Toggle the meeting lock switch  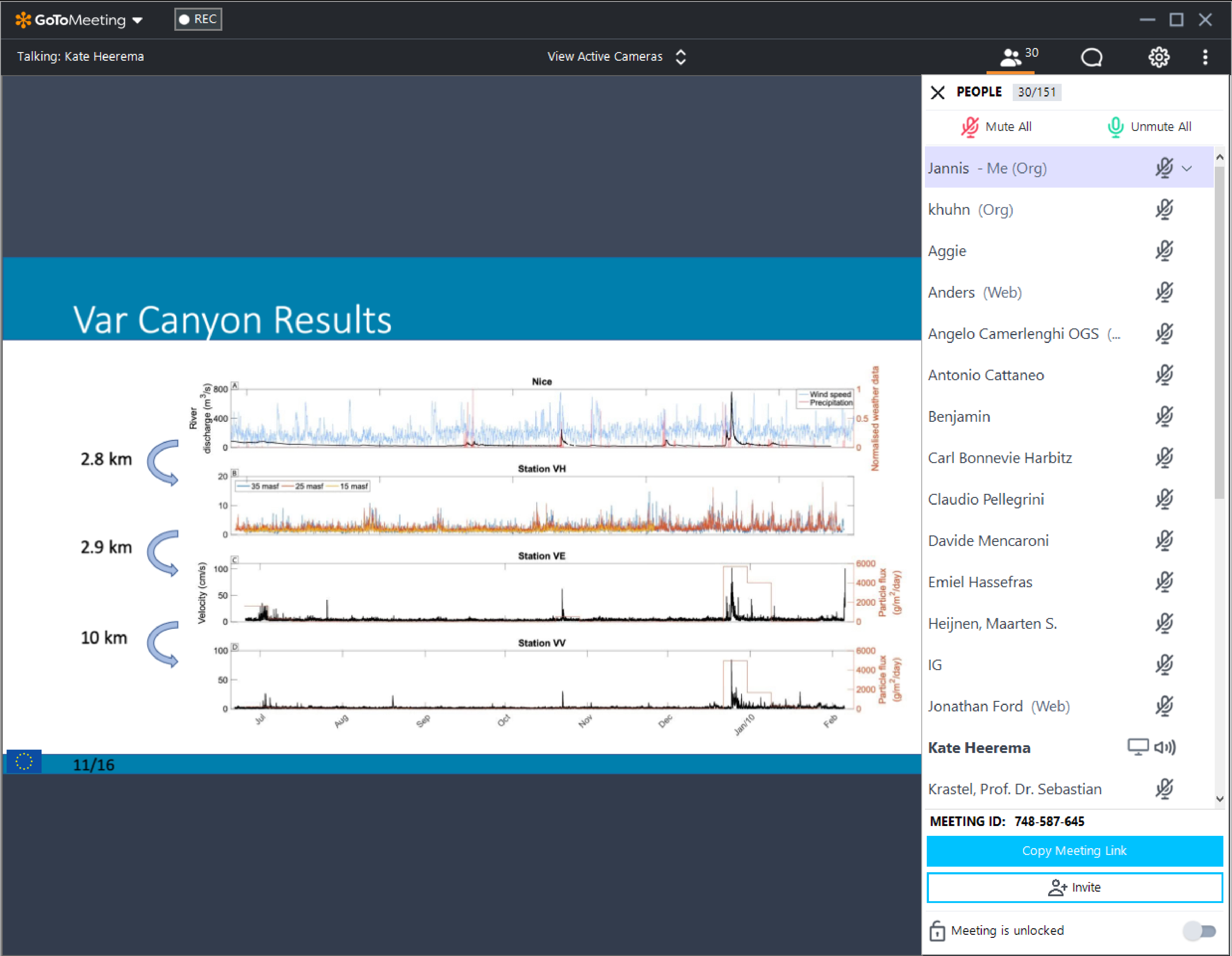tap(1200, 931)
